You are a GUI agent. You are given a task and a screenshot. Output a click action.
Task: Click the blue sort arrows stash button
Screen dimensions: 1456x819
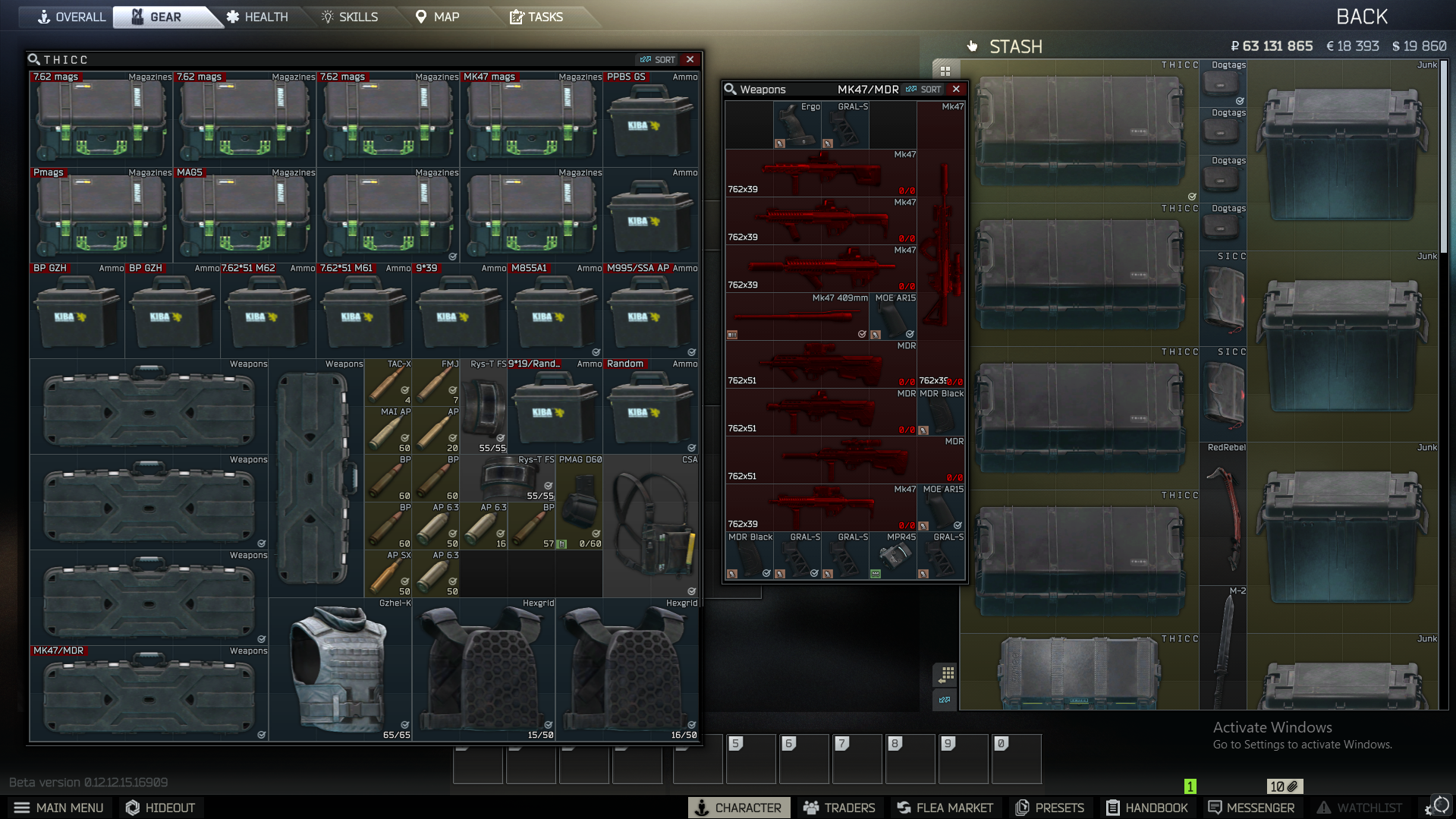945,700
